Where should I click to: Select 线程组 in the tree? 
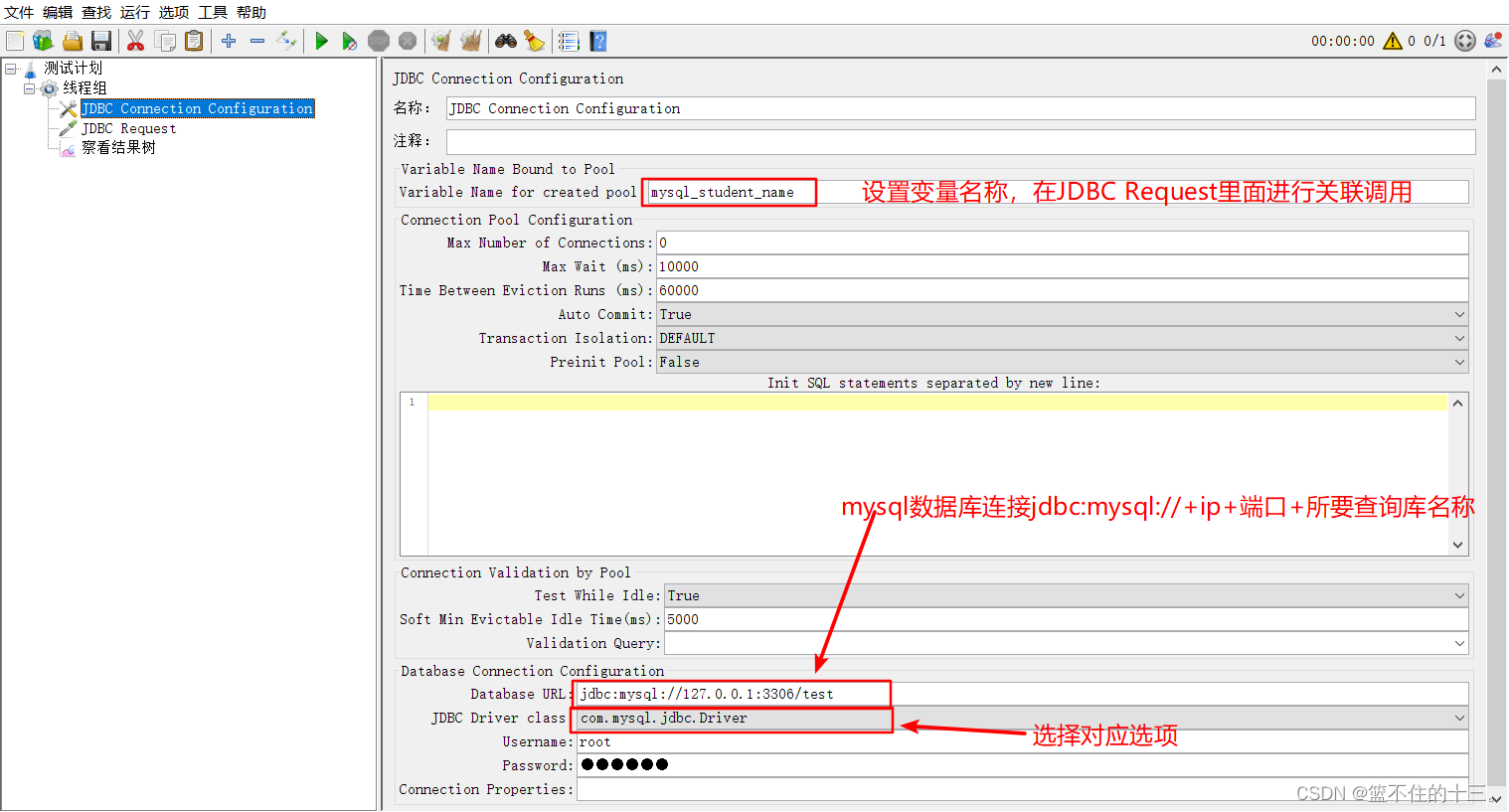[84, 87]
